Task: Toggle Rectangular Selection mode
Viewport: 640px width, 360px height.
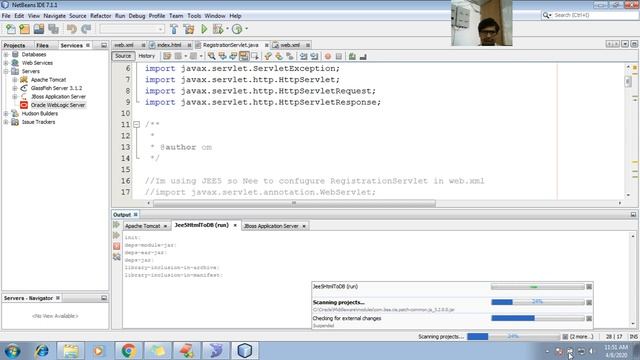Action: [x=255, y=56]
